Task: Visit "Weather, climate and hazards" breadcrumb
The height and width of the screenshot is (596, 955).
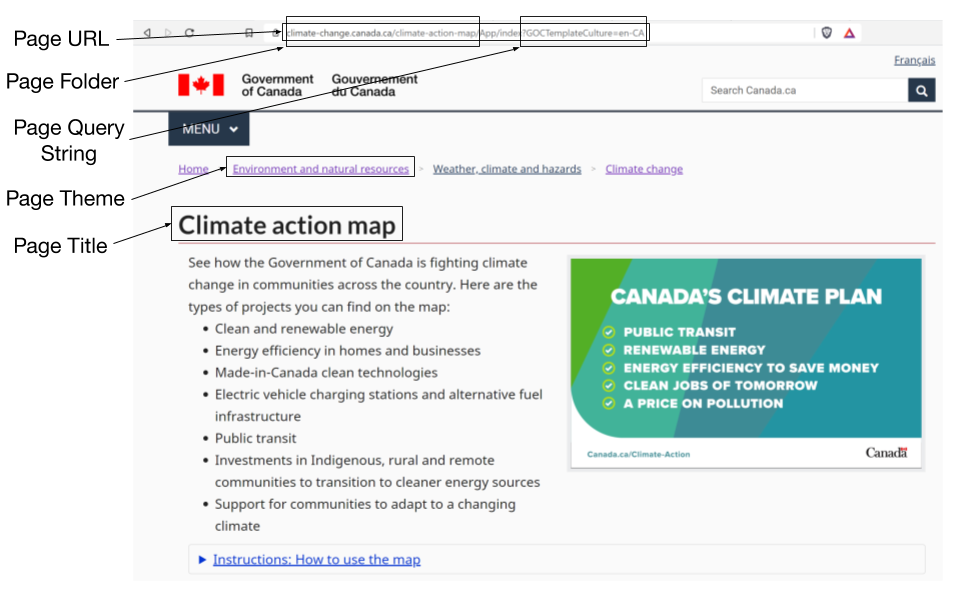Action: click(x=506, y=168)
